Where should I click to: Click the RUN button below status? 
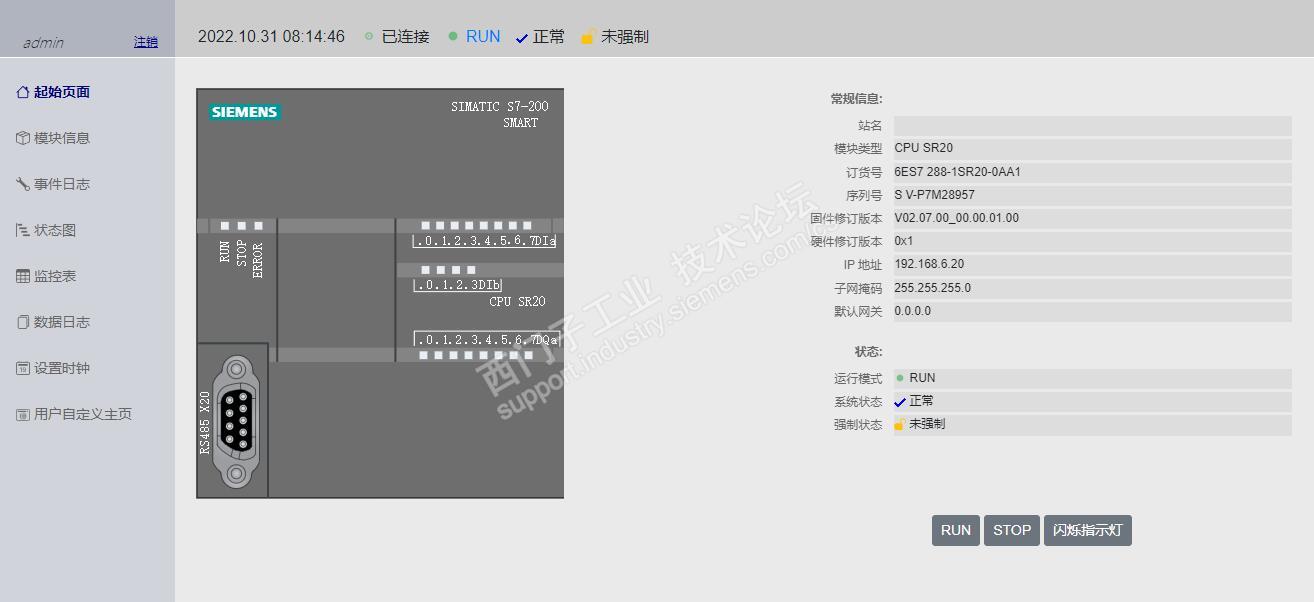click(956, 530)
